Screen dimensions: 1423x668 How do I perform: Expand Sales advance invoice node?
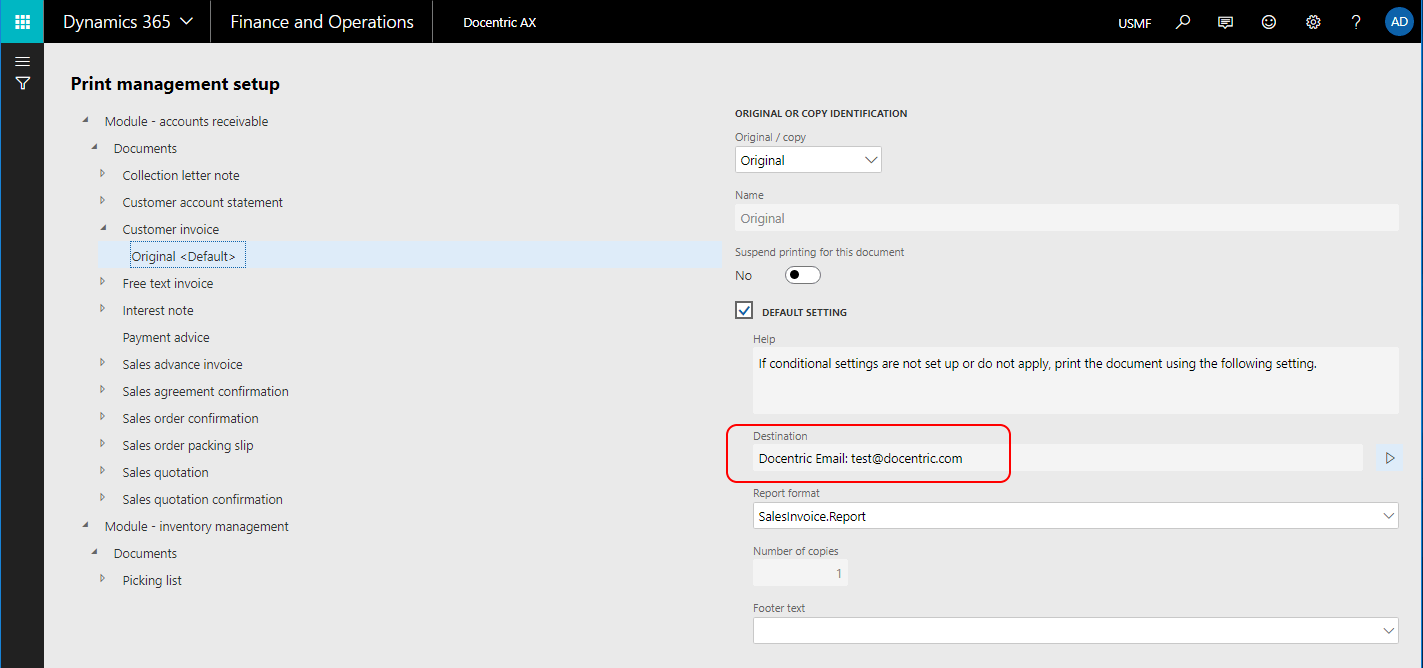click(102, 363)
